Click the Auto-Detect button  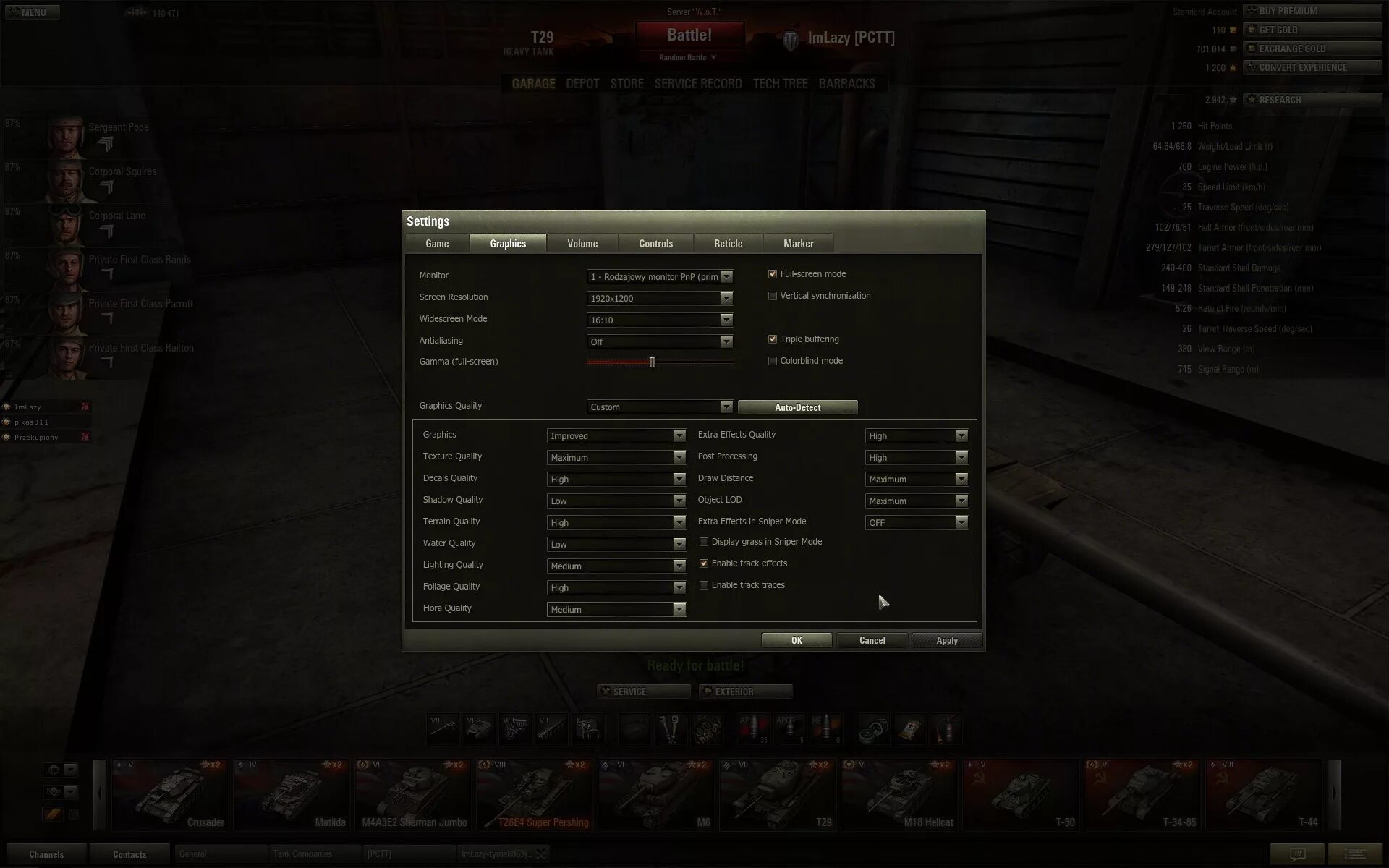tap(797, 407)
